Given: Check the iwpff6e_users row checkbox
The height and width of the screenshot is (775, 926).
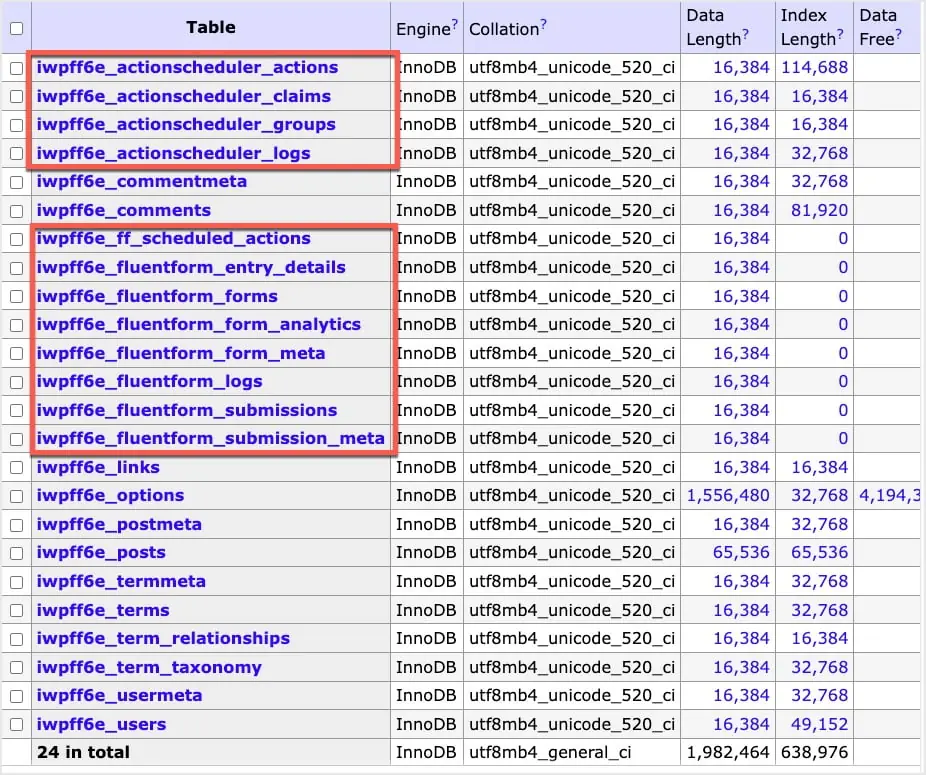Looking at the screenshot, I should (15, 724).
